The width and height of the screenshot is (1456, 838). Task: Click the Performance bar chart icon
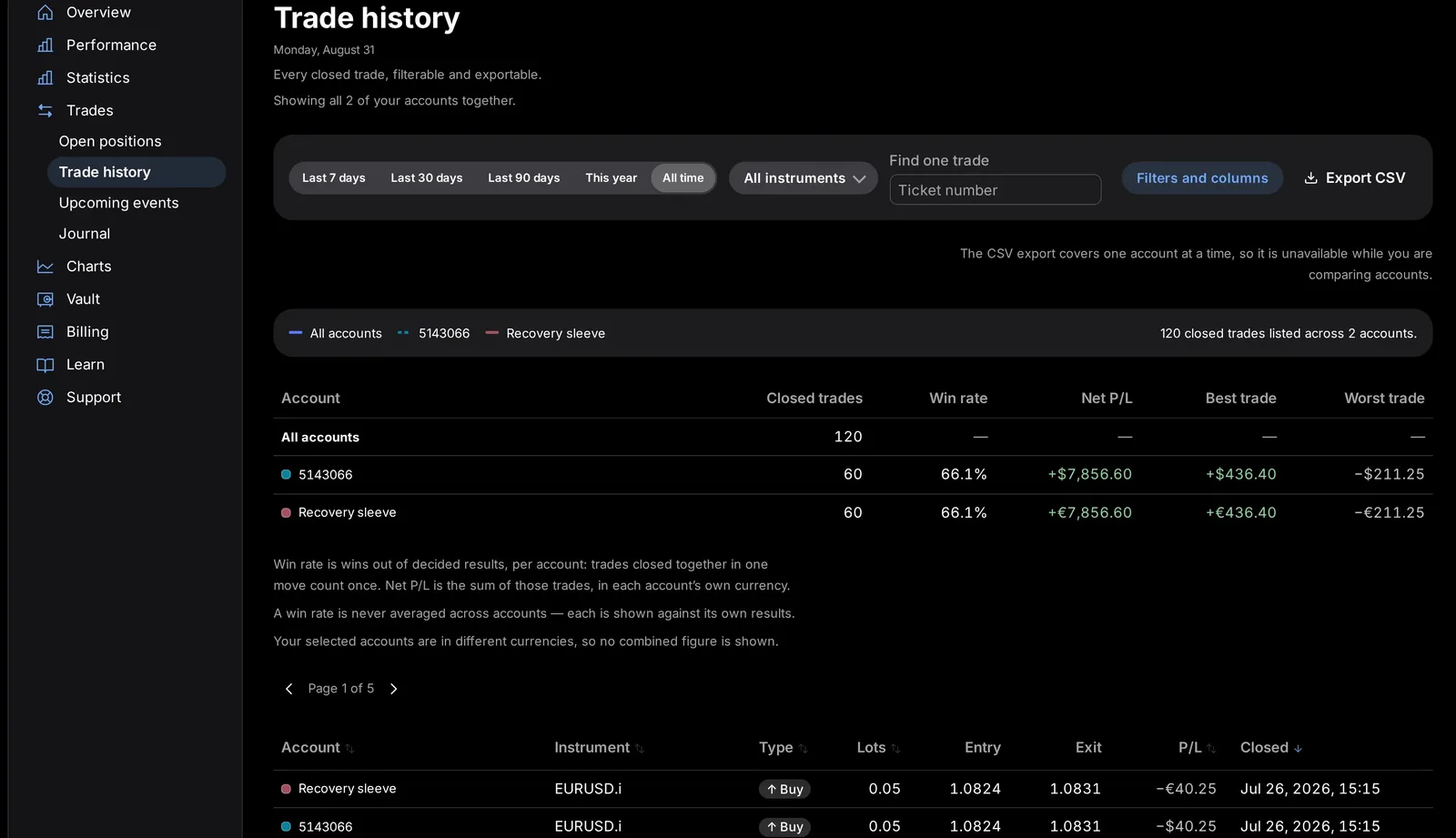(45, 45)
